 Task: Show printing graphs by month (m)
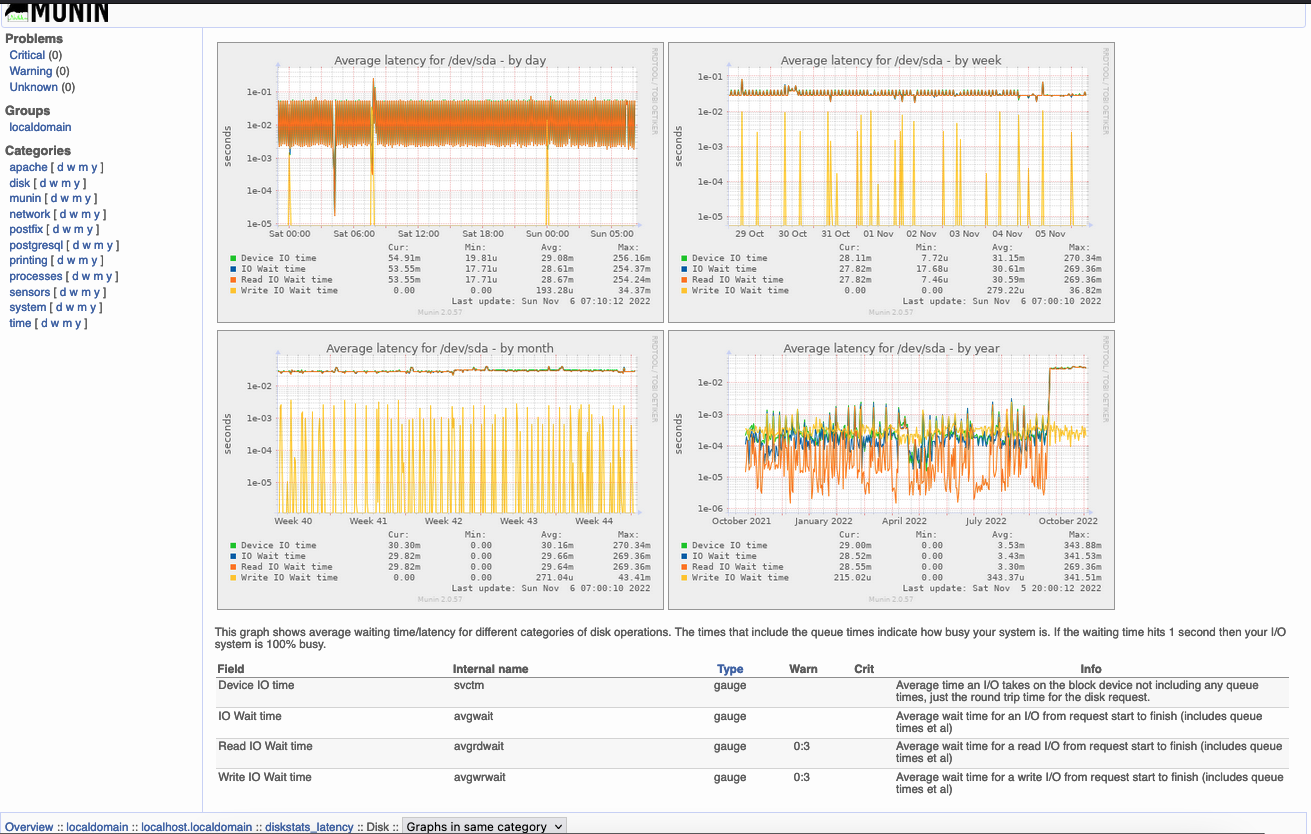84,261
